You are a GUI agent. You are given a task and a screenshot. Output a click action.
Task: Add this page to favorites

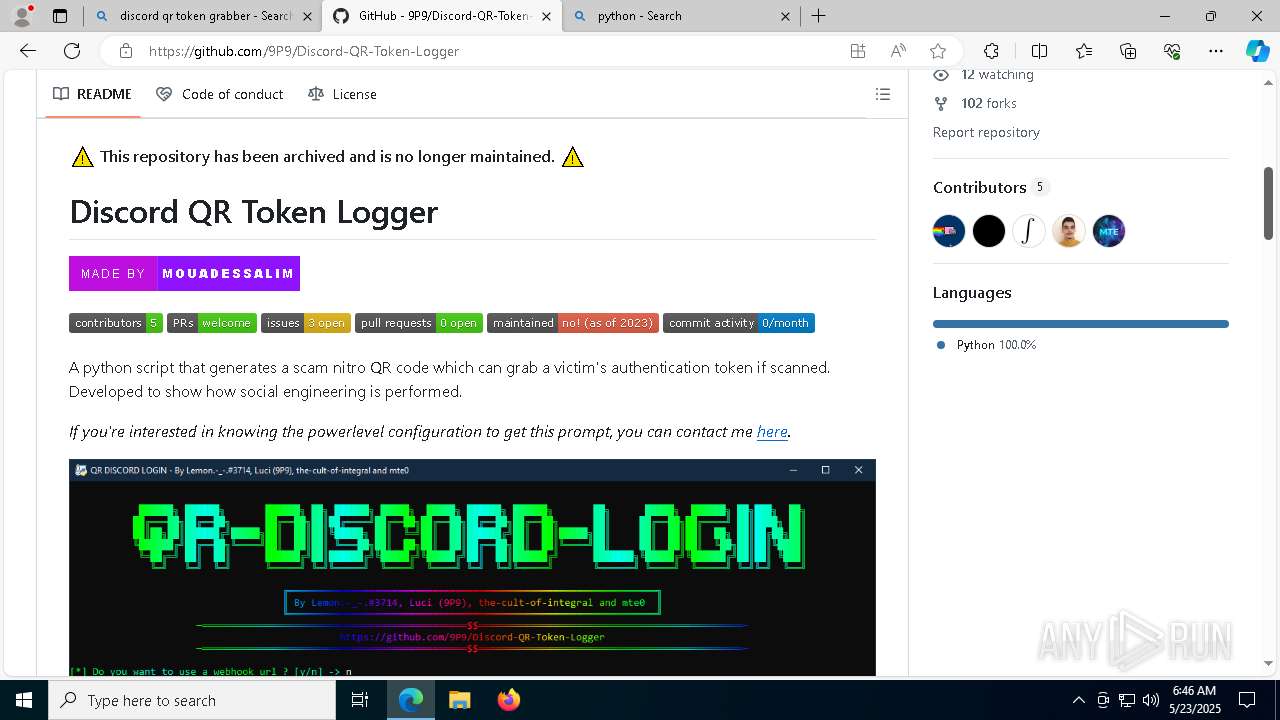point(938,51)
